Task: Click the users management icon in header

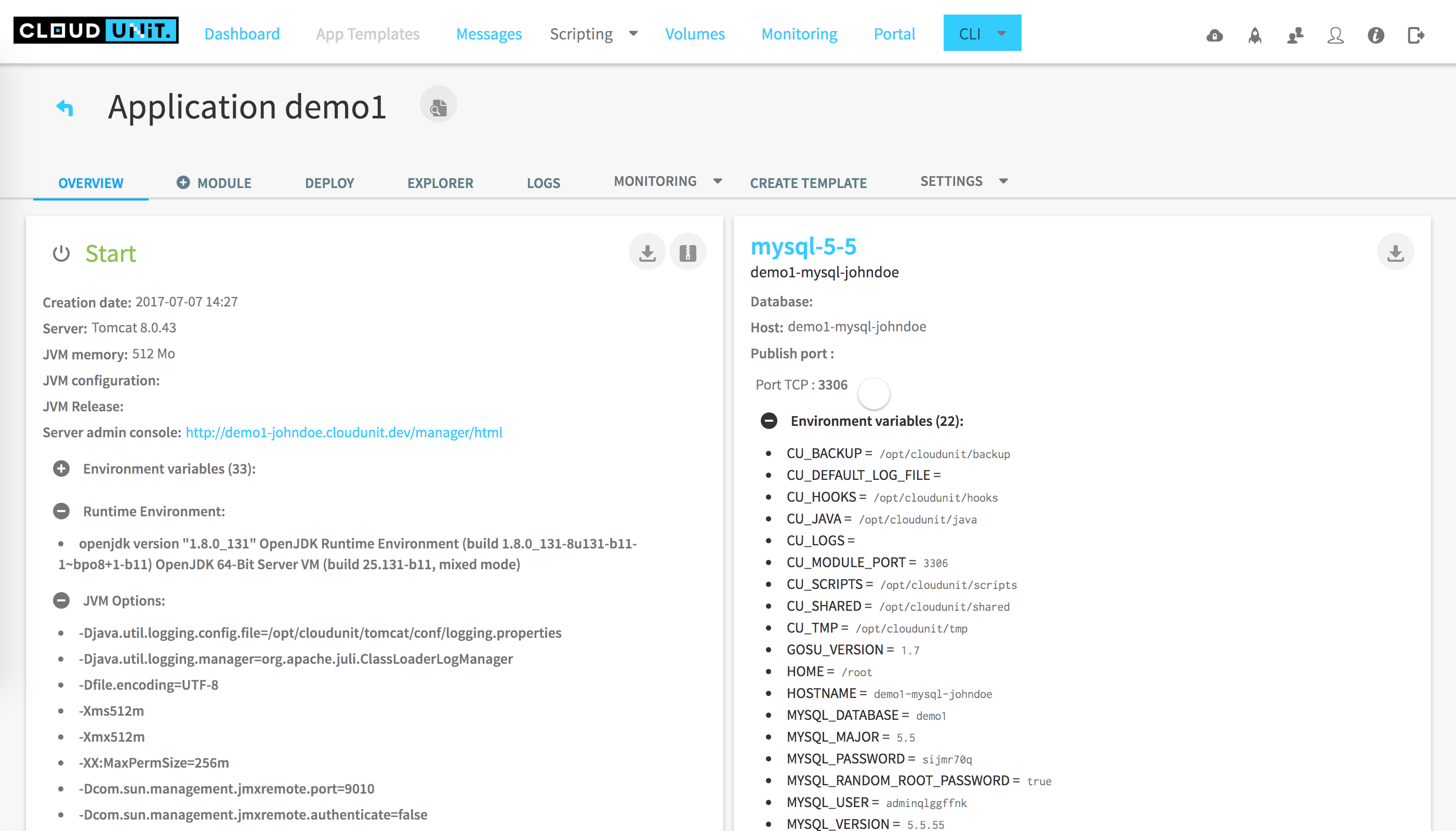Action: click(x=1295, y=35)
